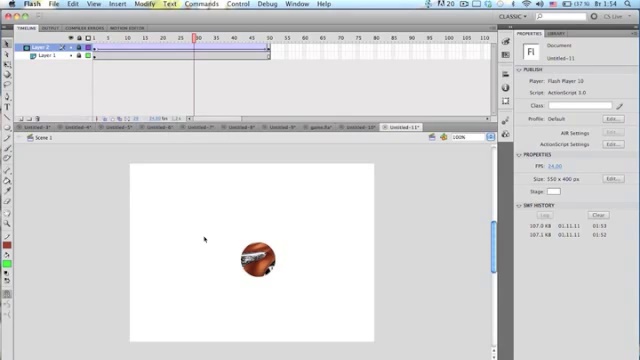This screenshot has width=640, height=360.
Task: Select the Pencil tool
Action: (7, 138)
